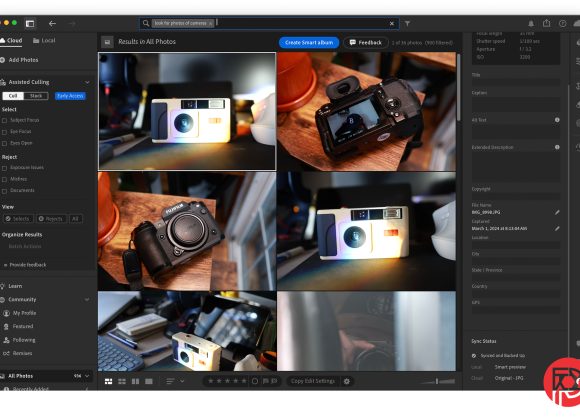Enable the Eye Focus checkbox
This screenshot has width=580, height=420.
(4, 132)
